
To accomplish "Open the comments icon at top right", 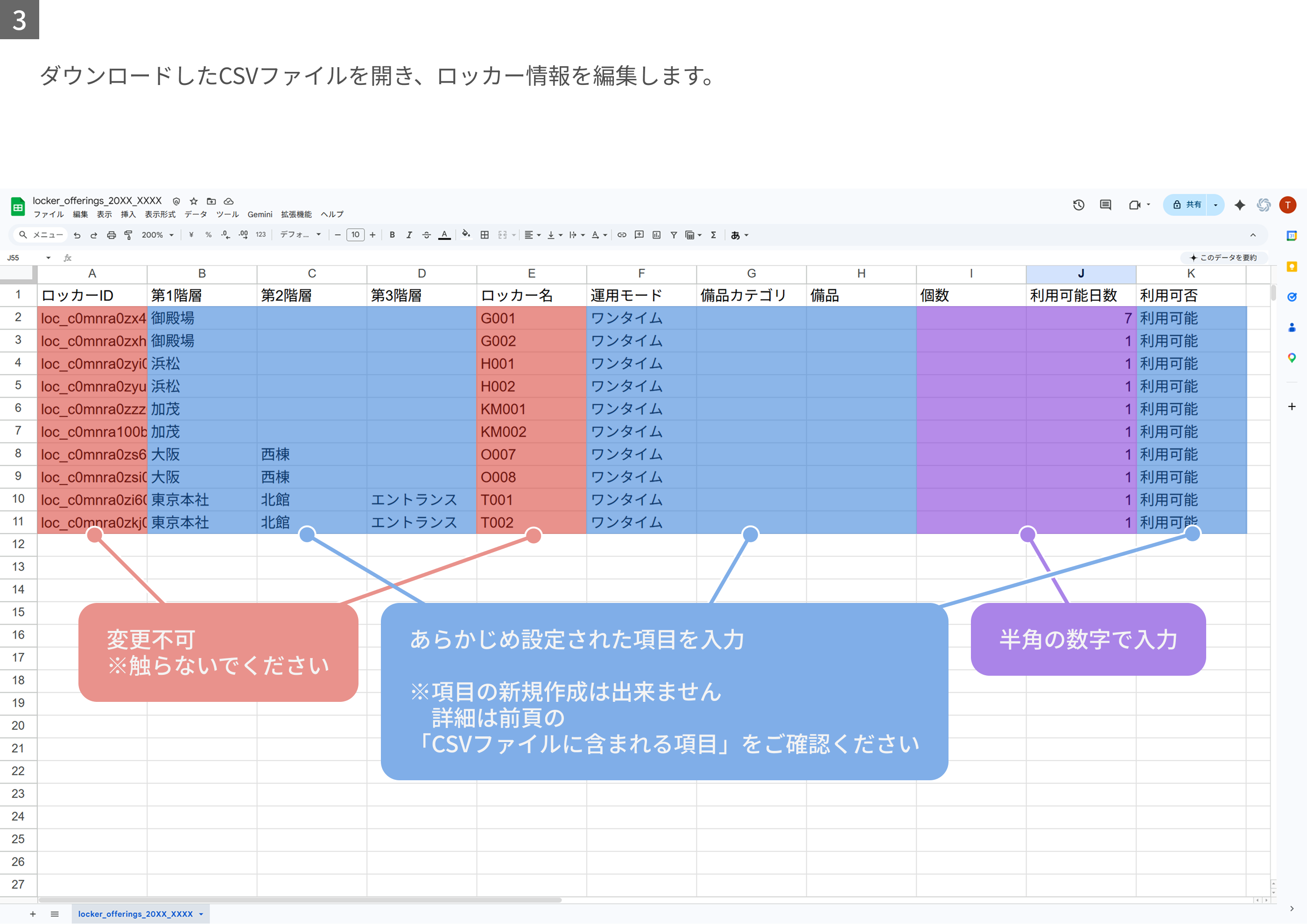I will click(x=1105, y=205).
